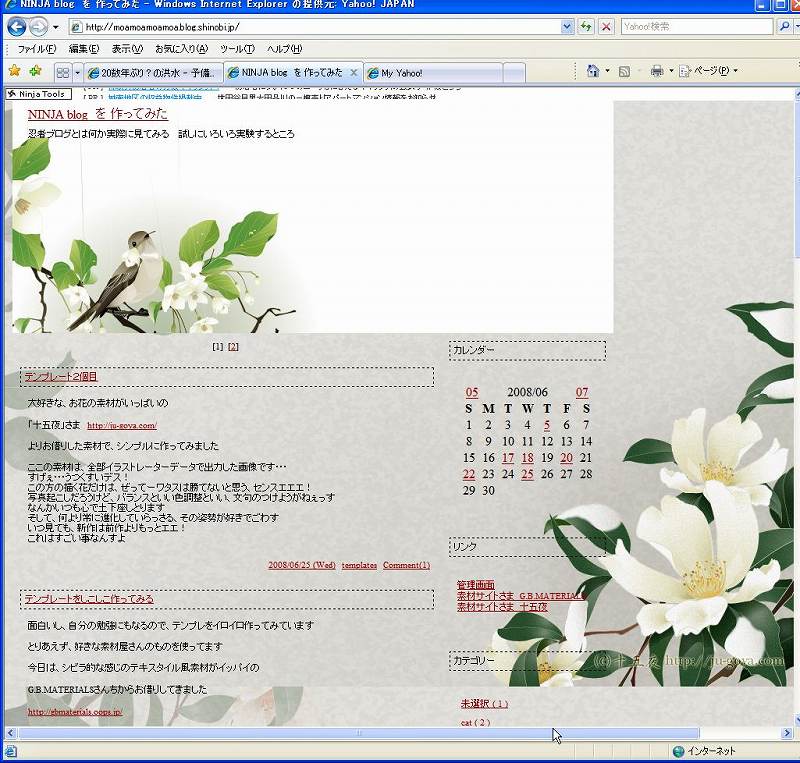Click the Add to Favorites icon
800x763 pixels.
point(35,71)
